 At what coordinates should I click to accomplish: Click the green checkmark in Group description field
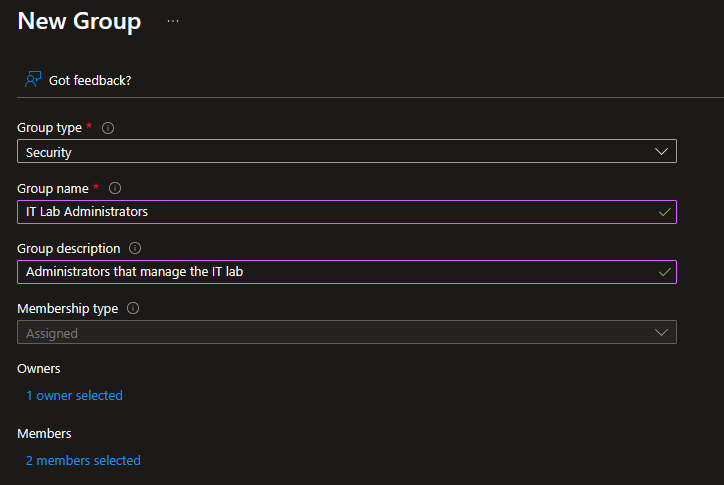click(664, 272)
